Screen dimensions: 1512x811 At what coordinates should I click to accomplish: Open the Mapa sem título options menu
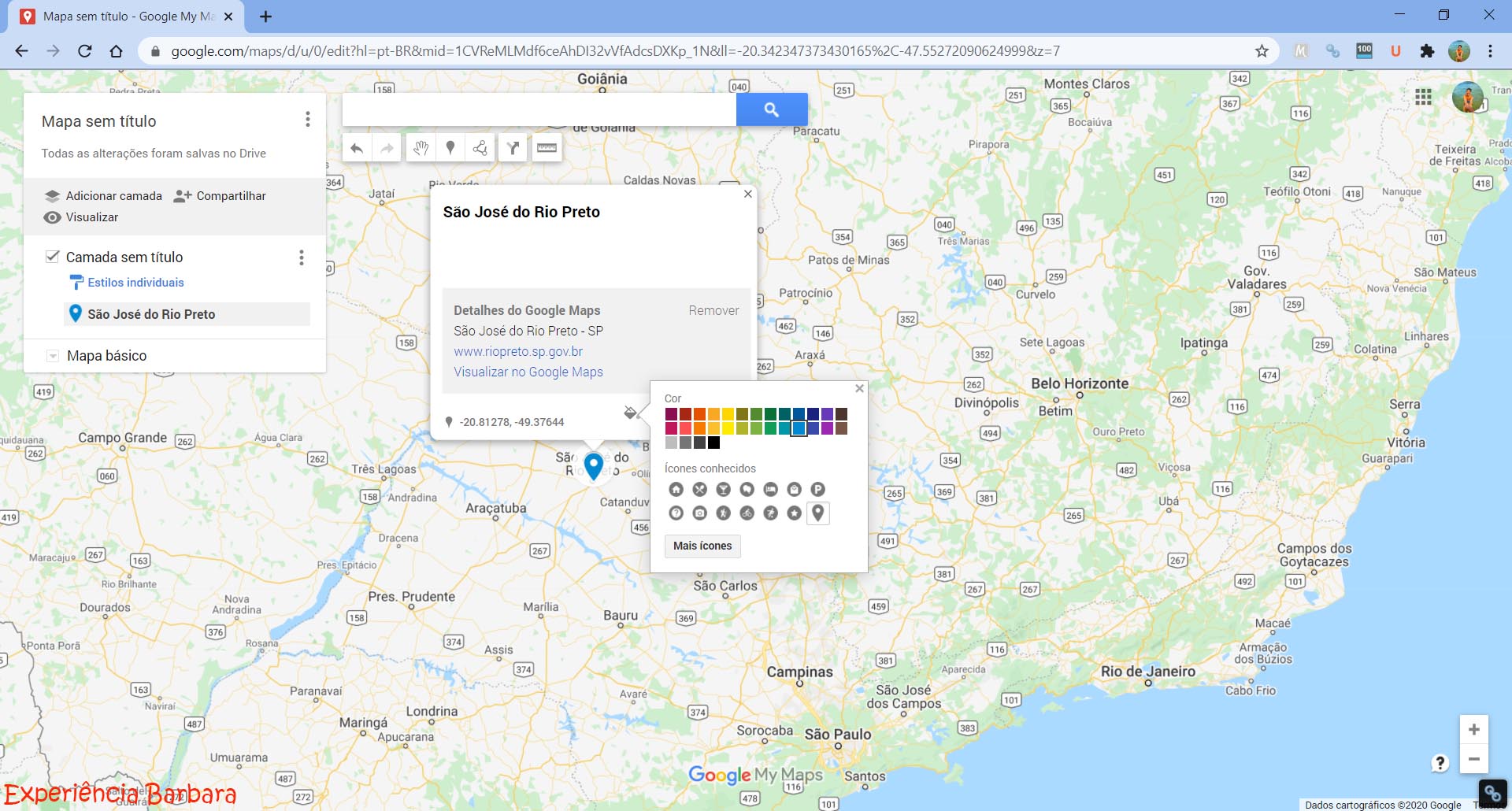coord(307,120)
